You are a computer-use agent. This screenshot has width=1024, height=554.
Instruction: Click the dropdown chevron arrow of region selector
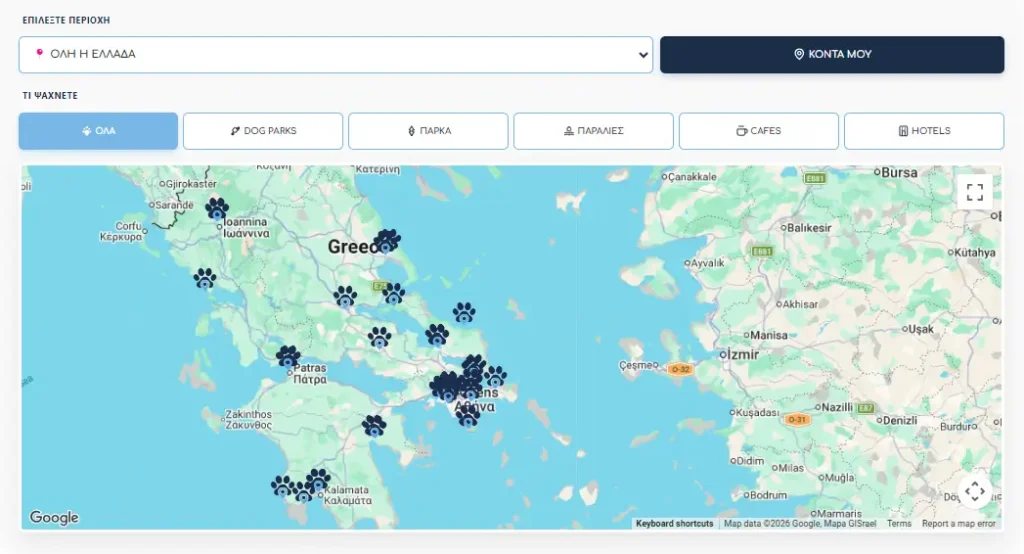[x=643, y=55]
